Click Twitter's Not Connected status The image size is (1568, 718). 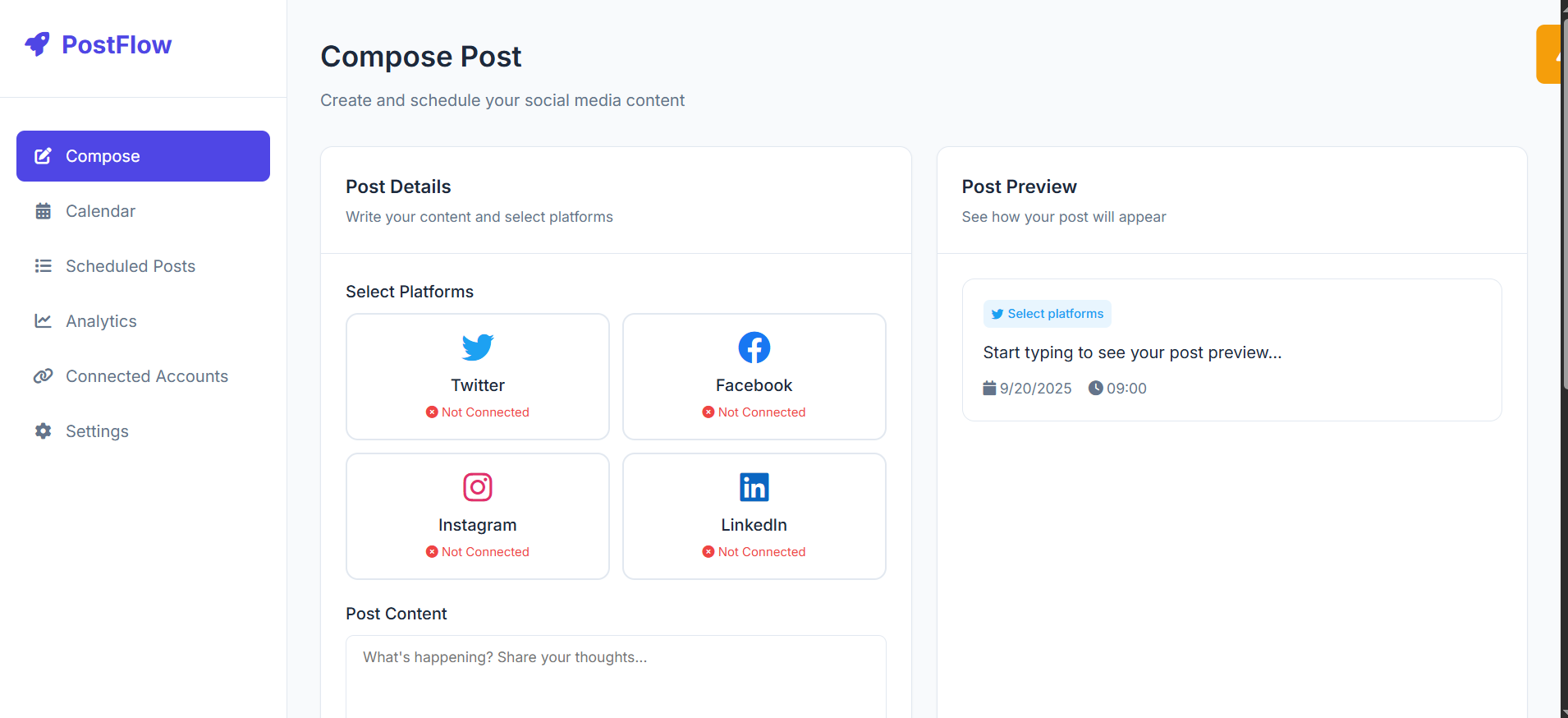478,412
